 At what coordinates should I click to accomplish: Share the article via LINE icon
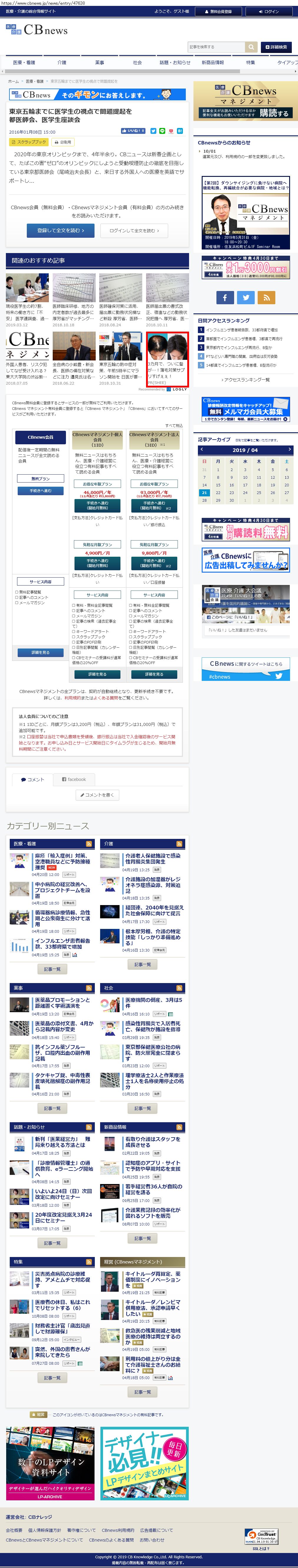[x=162, y=131]
